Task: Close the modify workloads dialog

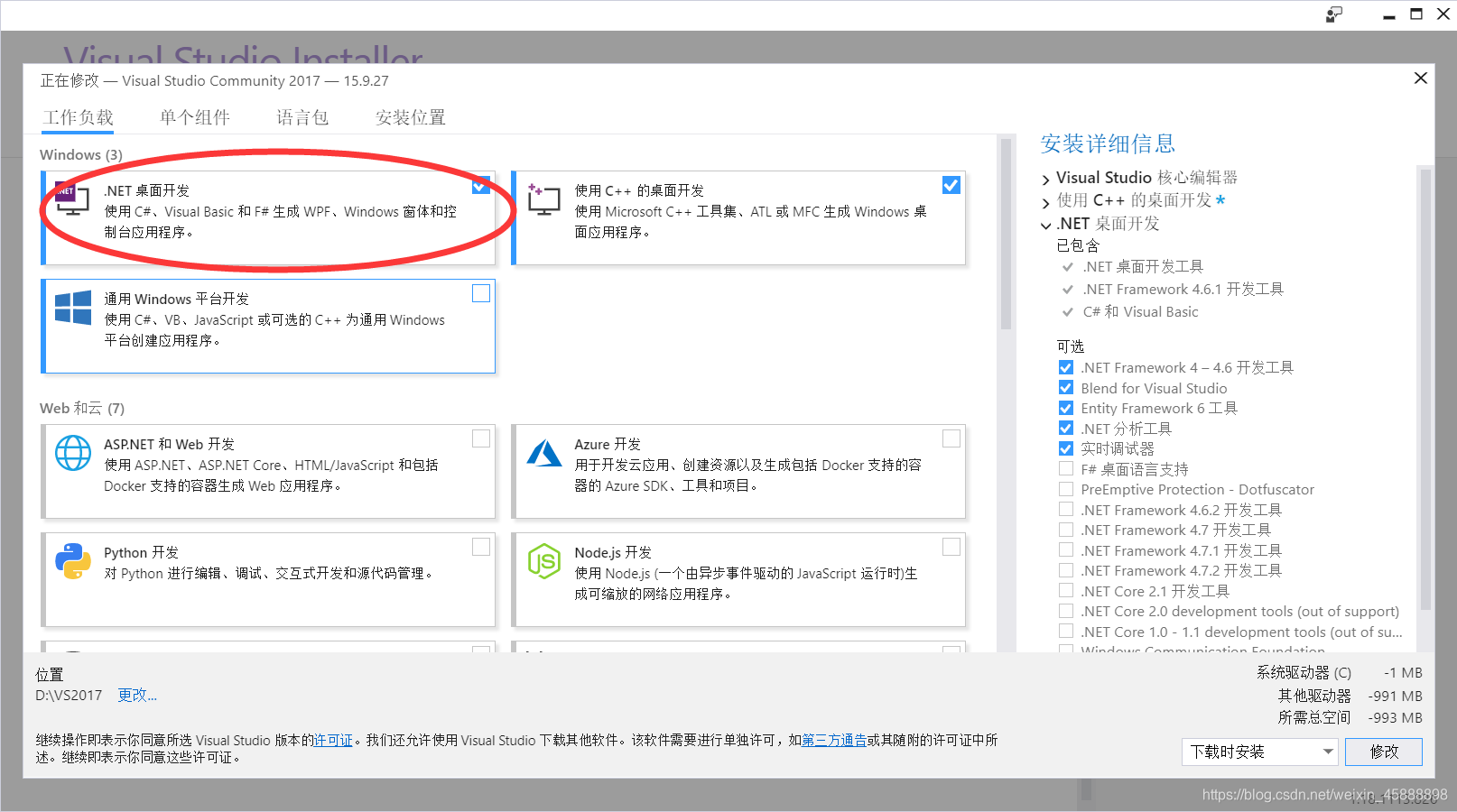Action: [x=1420, y=78]
